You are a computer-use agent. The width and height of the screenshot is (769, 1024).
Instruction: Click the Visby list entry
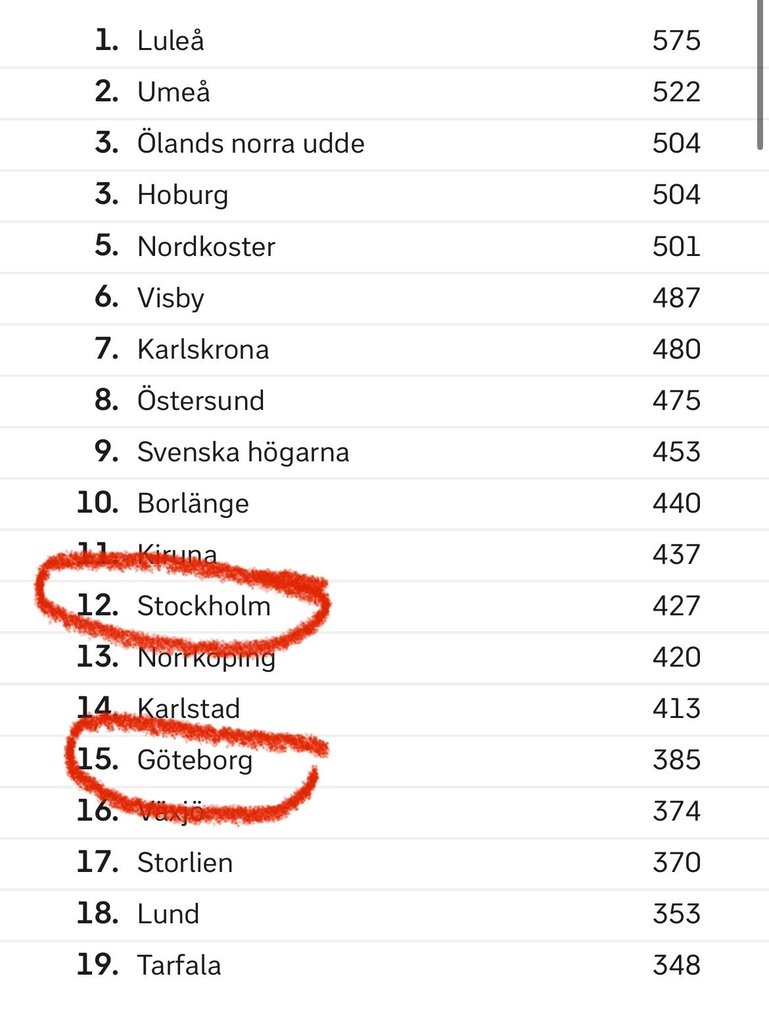384,298
